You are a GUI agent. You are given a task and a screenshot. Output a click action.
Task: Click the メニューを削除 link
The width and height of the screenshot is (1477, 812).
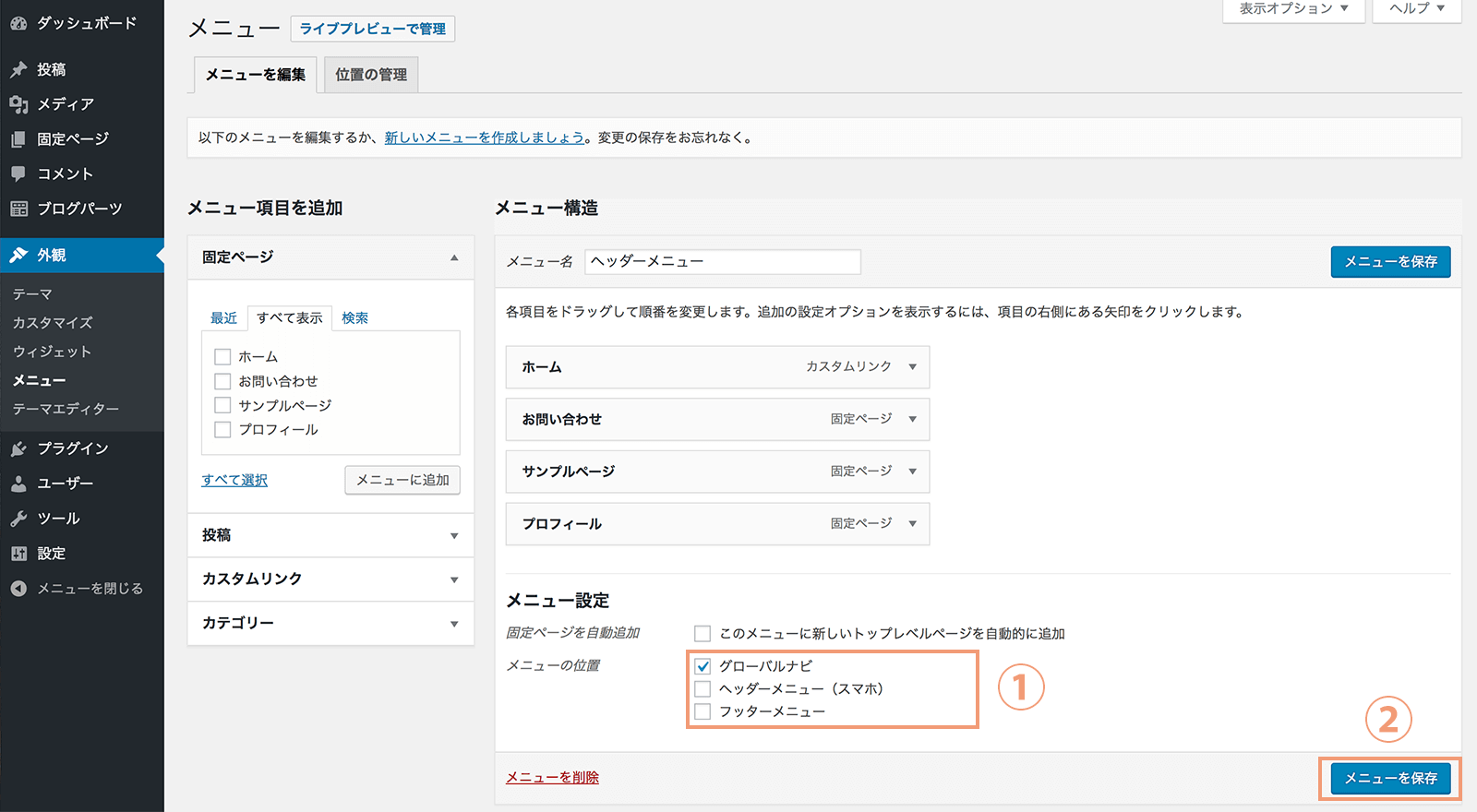(x=552, y=778)
